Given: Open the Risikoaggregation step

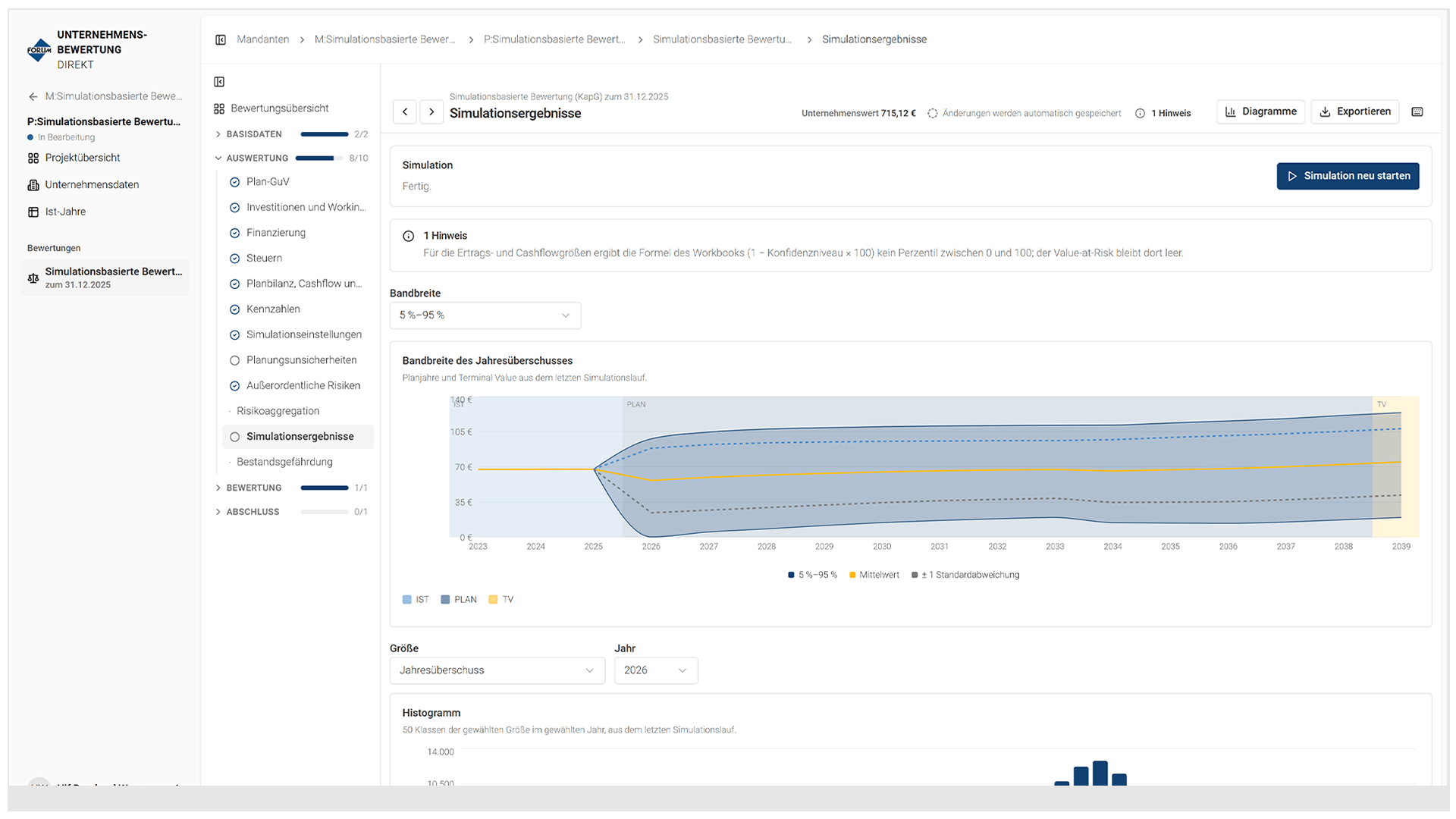Looking at the screenshot, I should 298,411.
